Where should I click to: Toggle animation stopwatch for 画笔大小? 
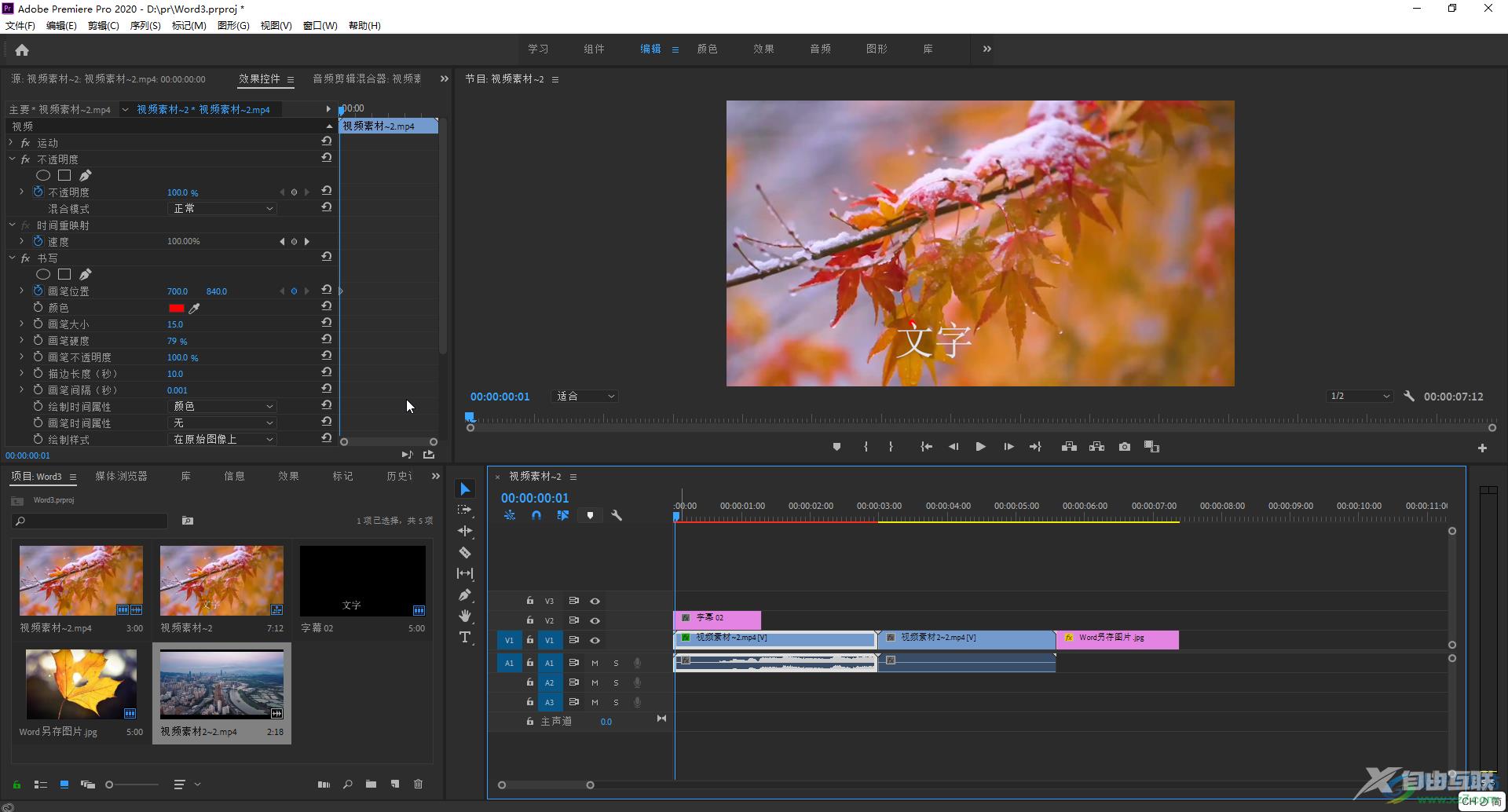(x=38, y=324)
